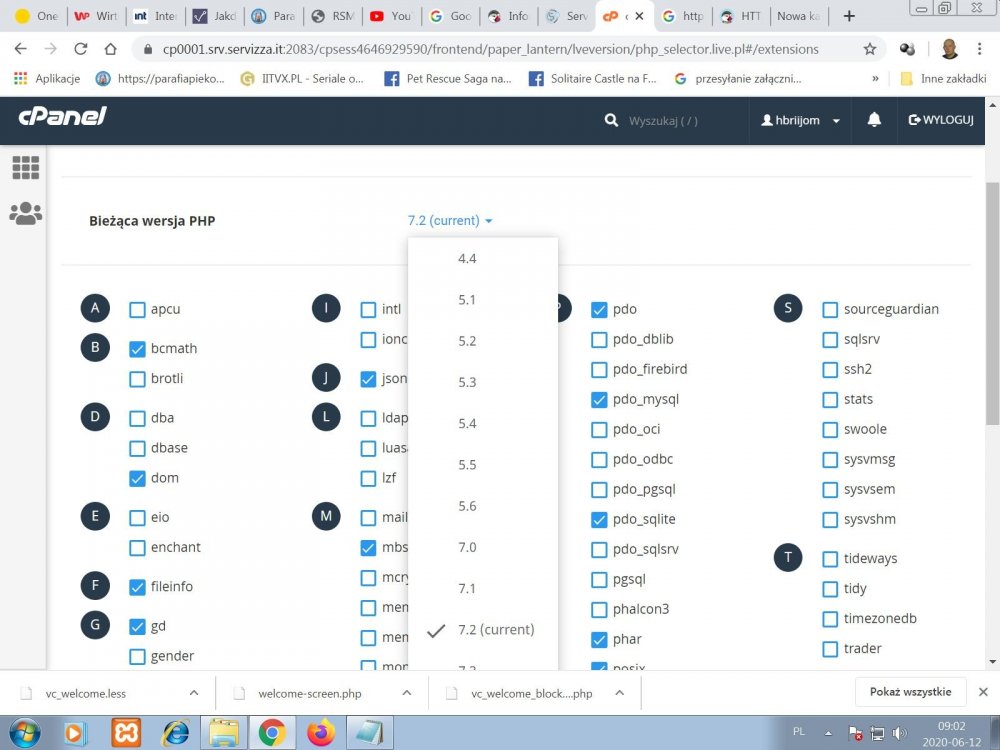
Task: Enable the brotli extension
Action: click(137, 379)
